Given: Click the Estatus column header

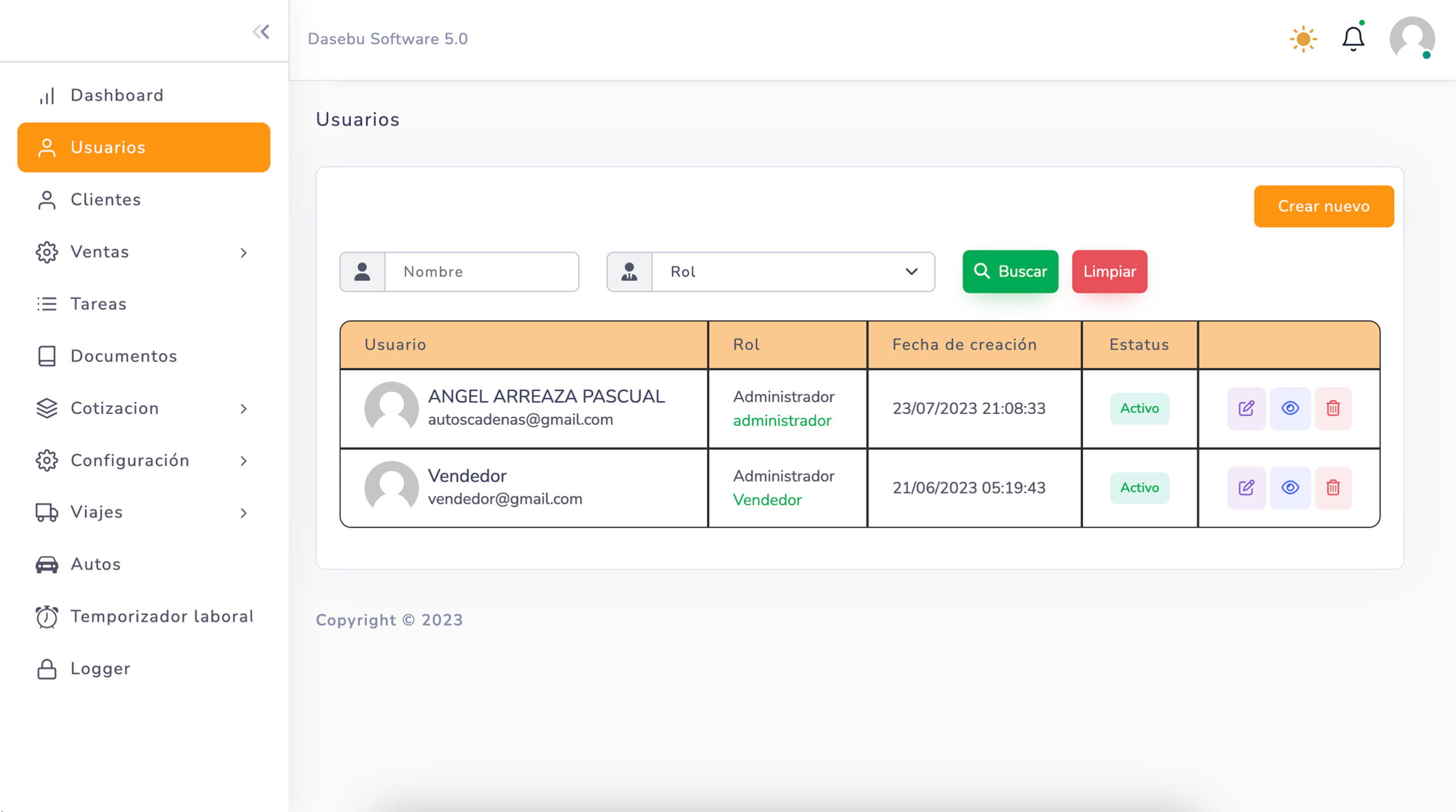Looking at the screenshot, I should coord(1140,345).
